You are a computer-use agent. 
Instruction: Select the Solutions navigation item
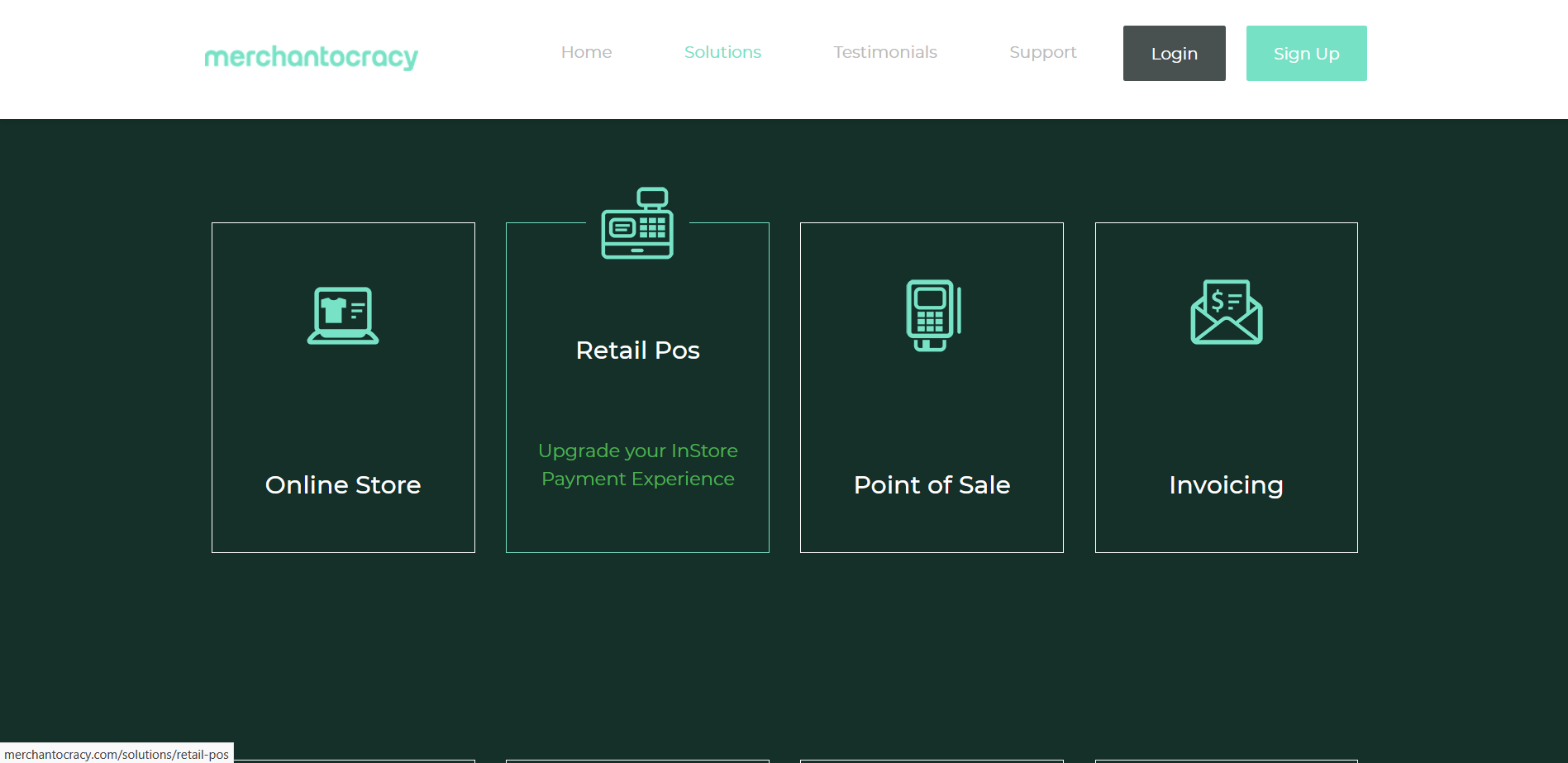722,52
